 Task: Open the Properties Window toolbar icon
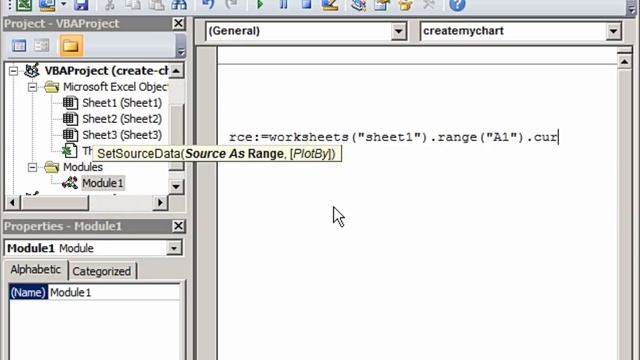[382, 5]
